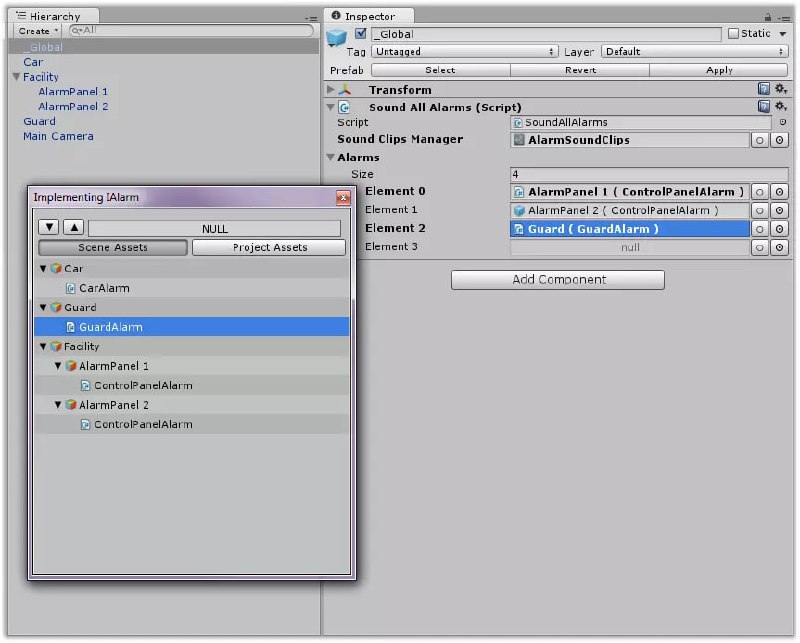Open the Transform component gear menu

point(780,90)
